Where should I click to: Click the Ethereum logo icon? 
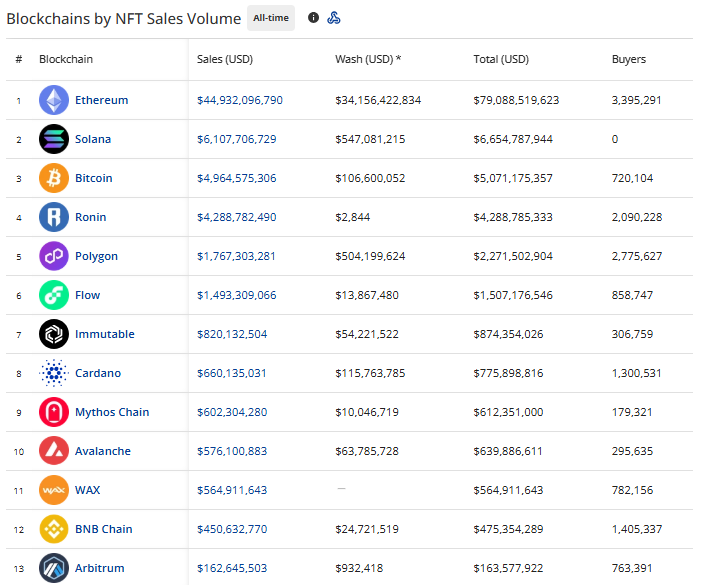(x=54, y=100)
